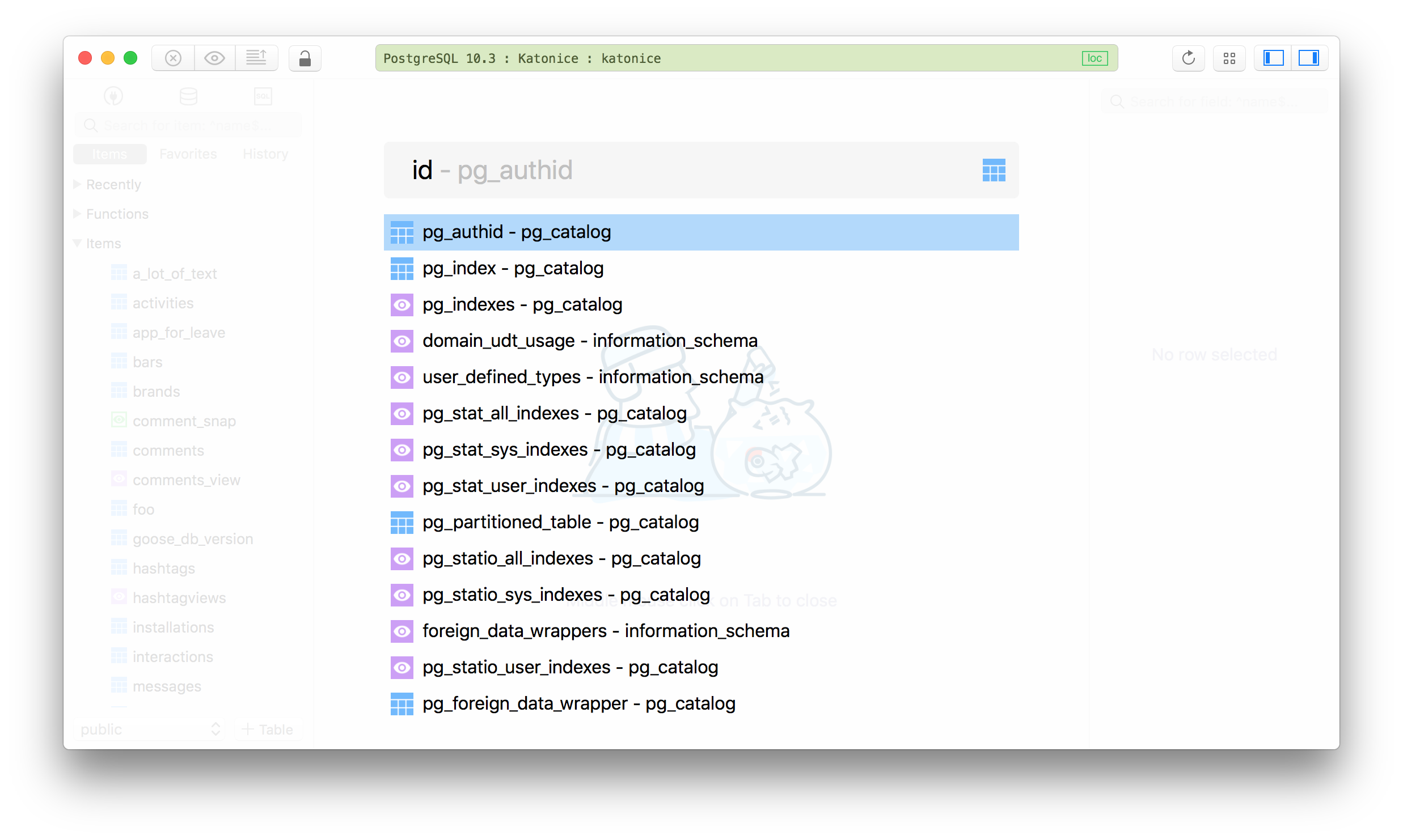Click the text lines upload toolbar icon
The image size is (1403, 840).
coord(256,58)
